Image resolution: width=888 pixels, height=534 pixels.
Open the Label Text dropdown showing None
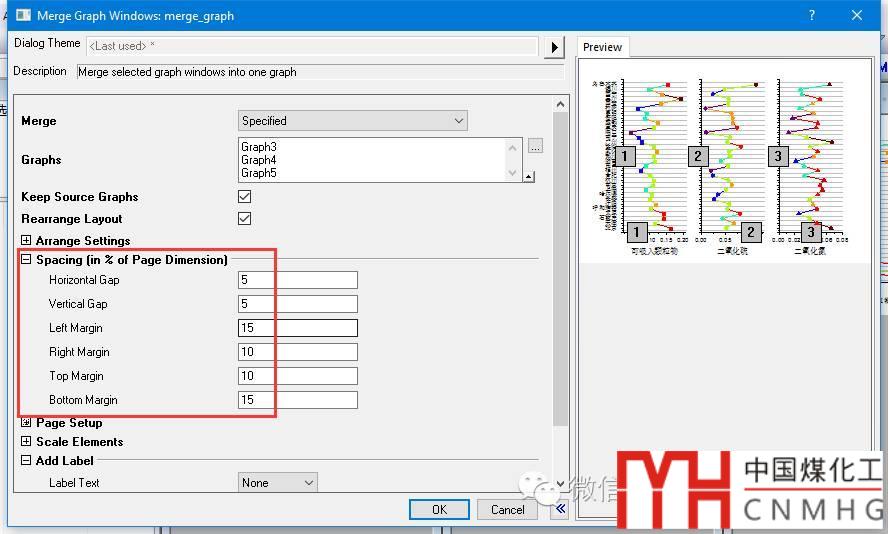[278, 482]
